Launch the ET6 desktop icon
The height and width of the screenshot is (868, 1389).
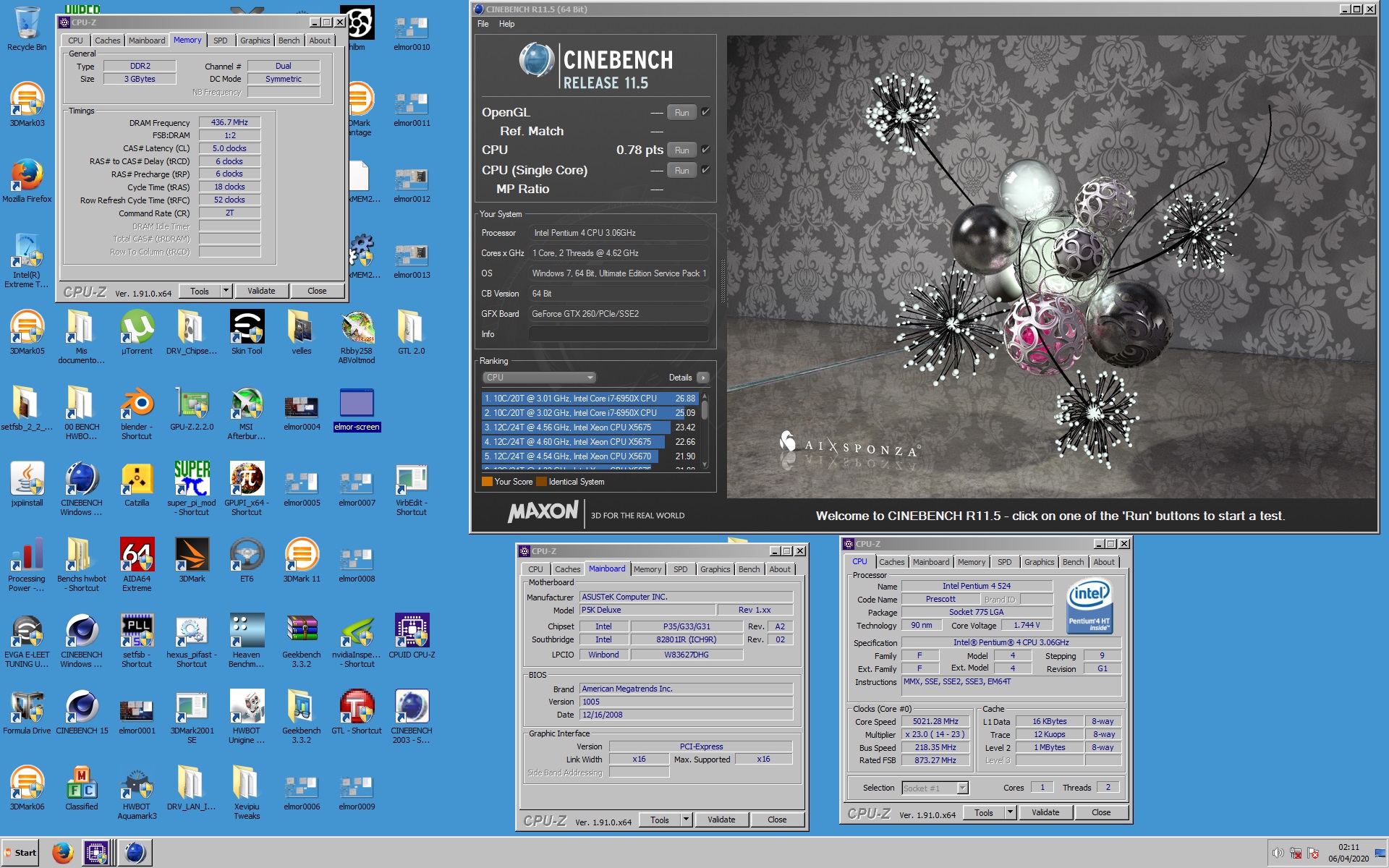247,561
